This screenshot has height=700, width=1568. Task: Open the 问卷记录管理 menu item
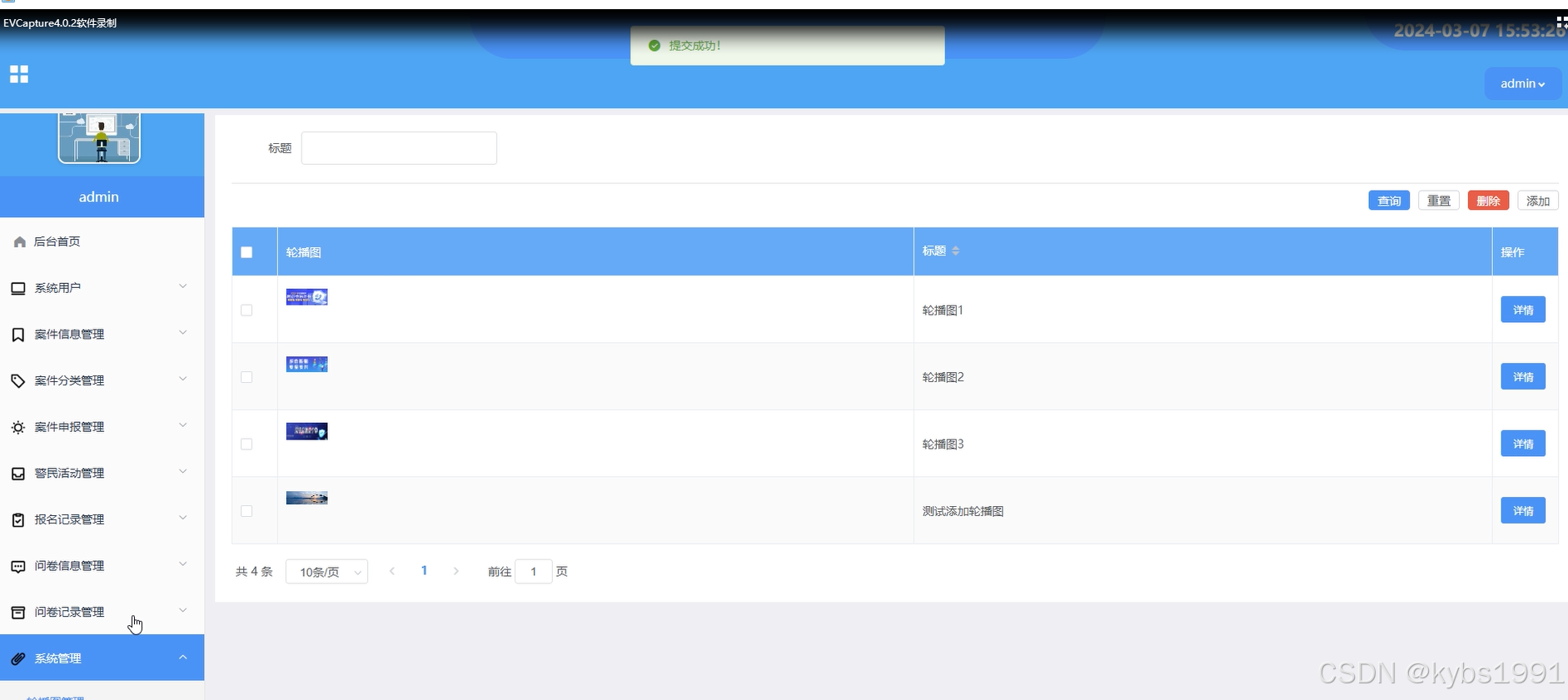[x=102, y=613]
